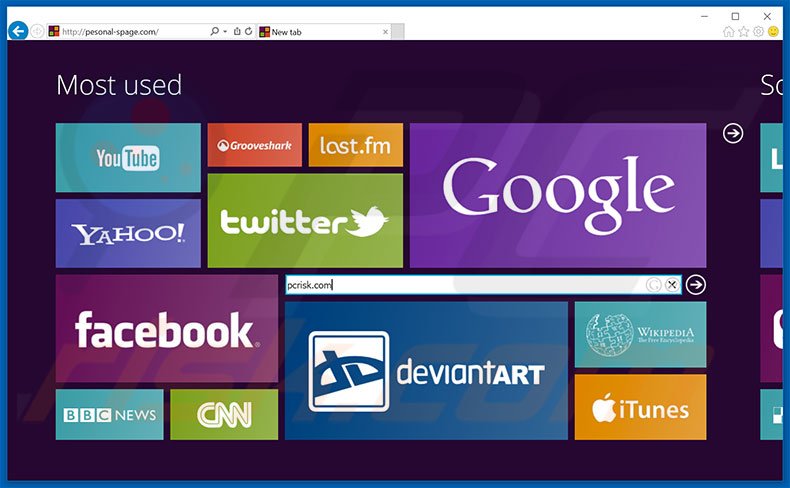Open the iTunes tile
Screen dimensions: 790x488
640,407
